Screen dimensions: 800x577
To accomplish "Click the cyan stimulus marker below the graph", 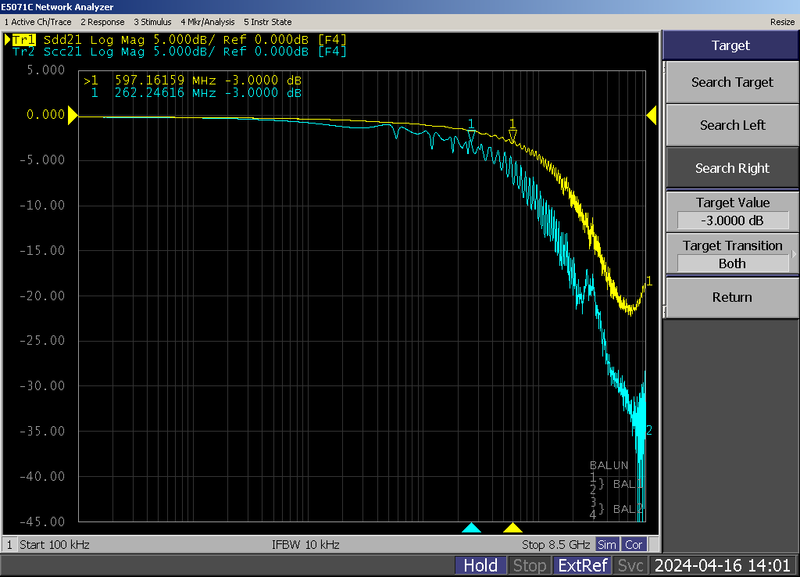I will (470, 527).
